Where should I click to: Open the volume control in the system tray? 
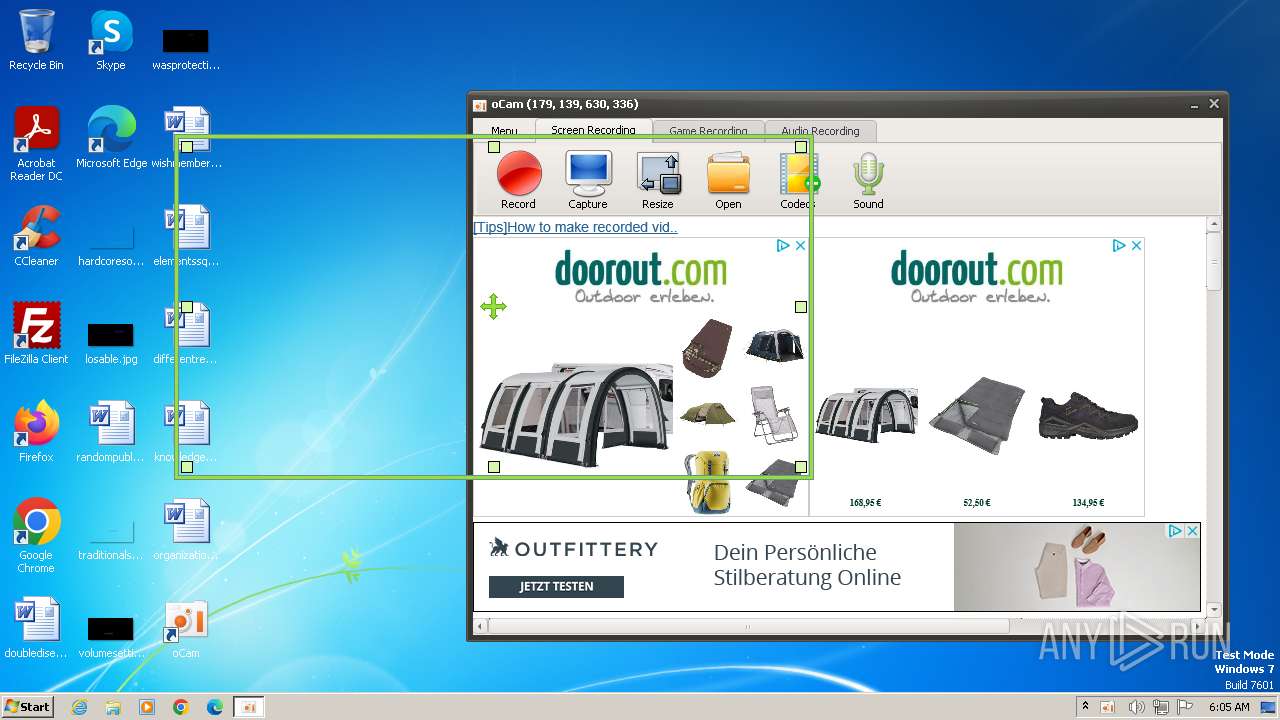pos(1137,707)
